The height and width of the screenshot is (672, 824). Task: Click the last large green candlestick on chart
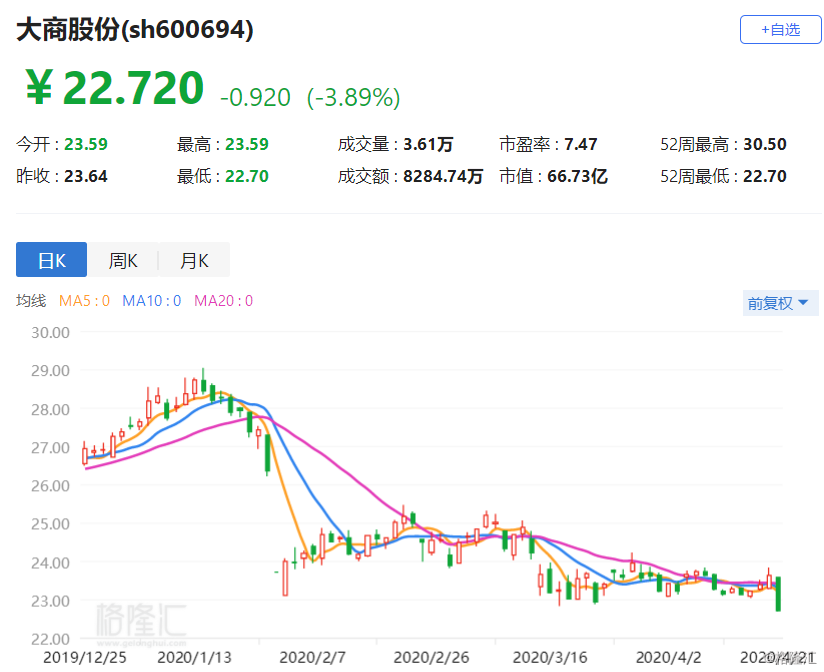[x=778, y=594]
